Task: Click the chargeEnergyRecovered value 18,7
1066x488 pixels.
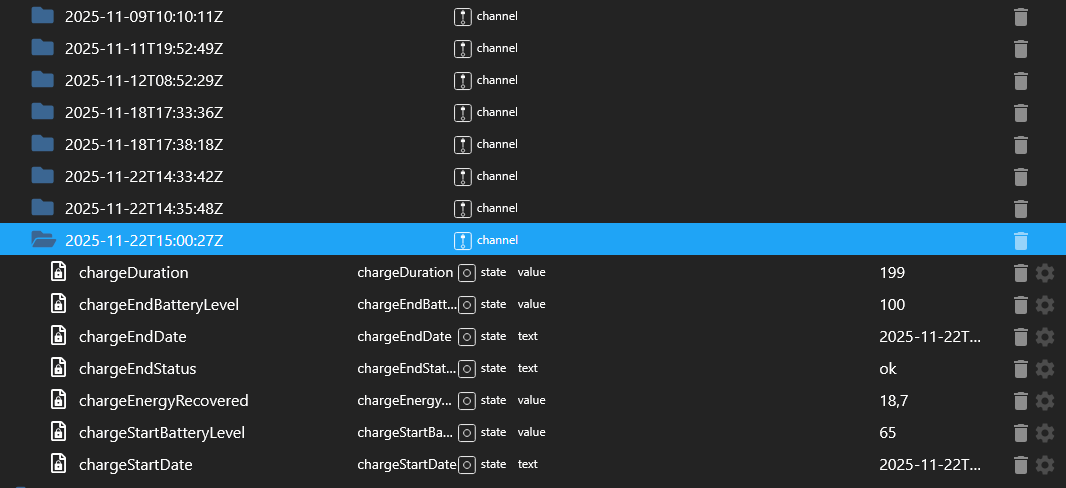Action: click(893, 401)
